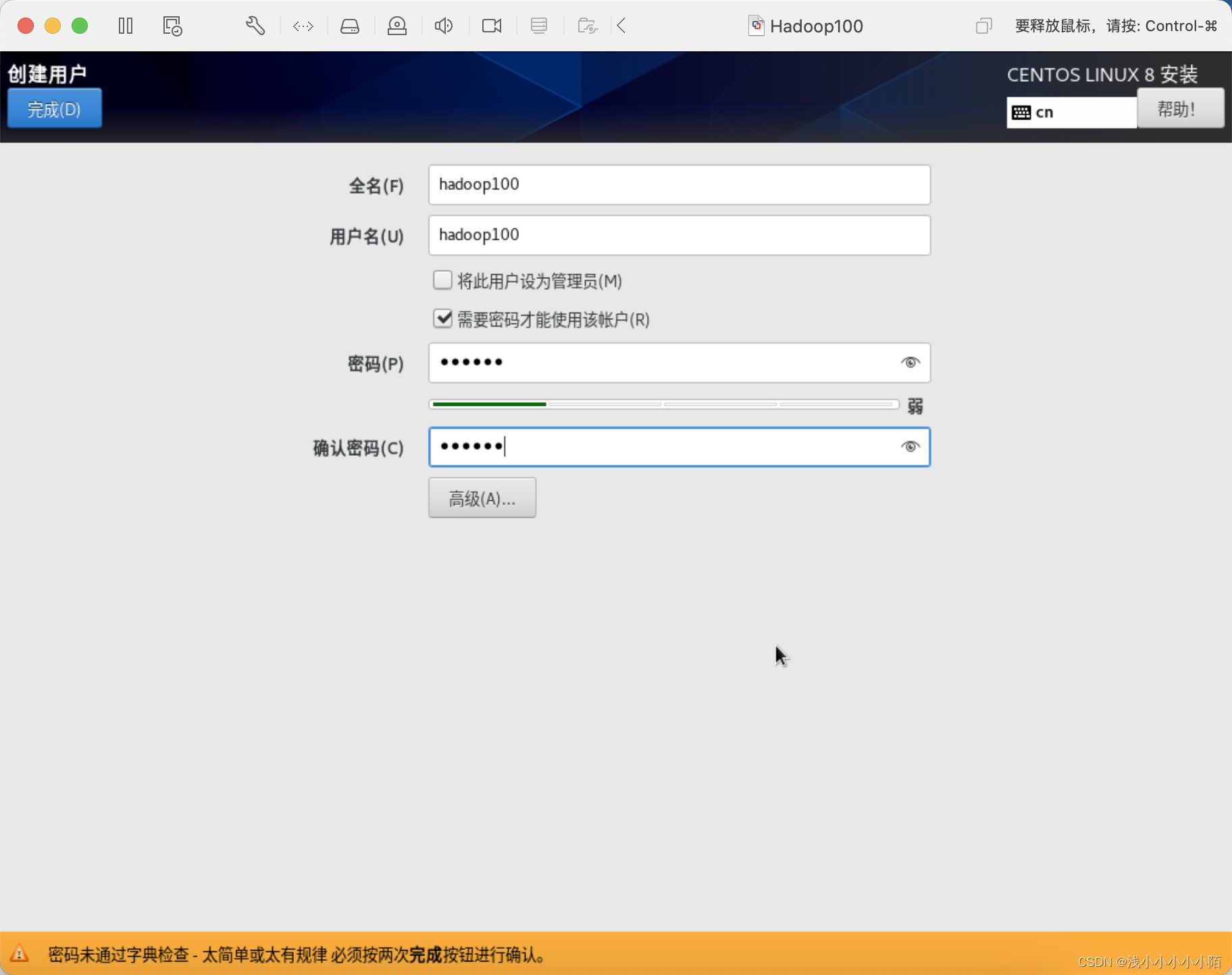Reveal password in 密码(P) field
Image resolution: width=1232 pixels, height=975 pixels.
910,363
